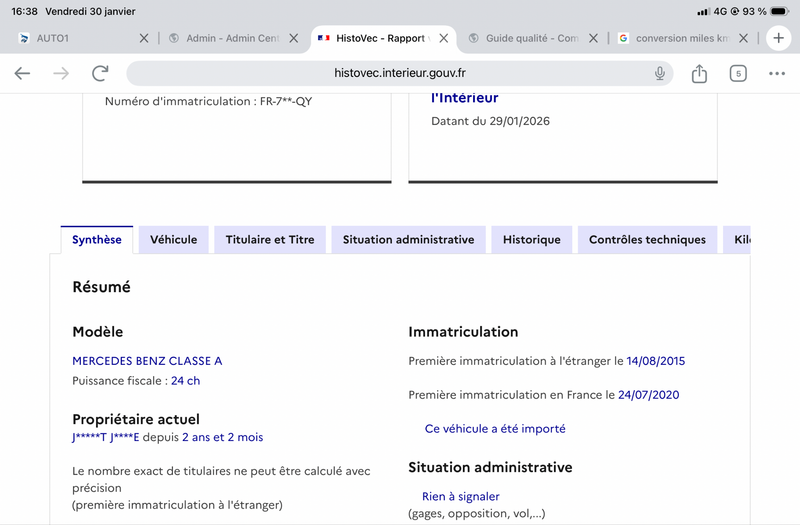
Task: Tap the histovec.interieur.gouv.fr address field
Action: point(400,73)
